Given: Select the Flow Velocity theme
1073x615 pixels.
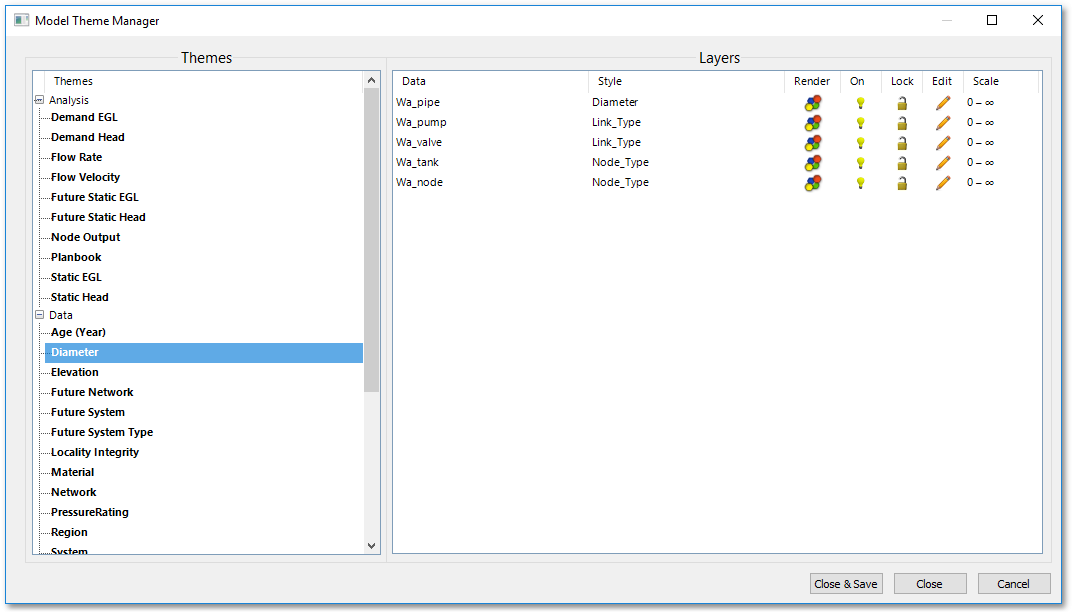Looking at the screenshot, I should click(x=85, y=176).
